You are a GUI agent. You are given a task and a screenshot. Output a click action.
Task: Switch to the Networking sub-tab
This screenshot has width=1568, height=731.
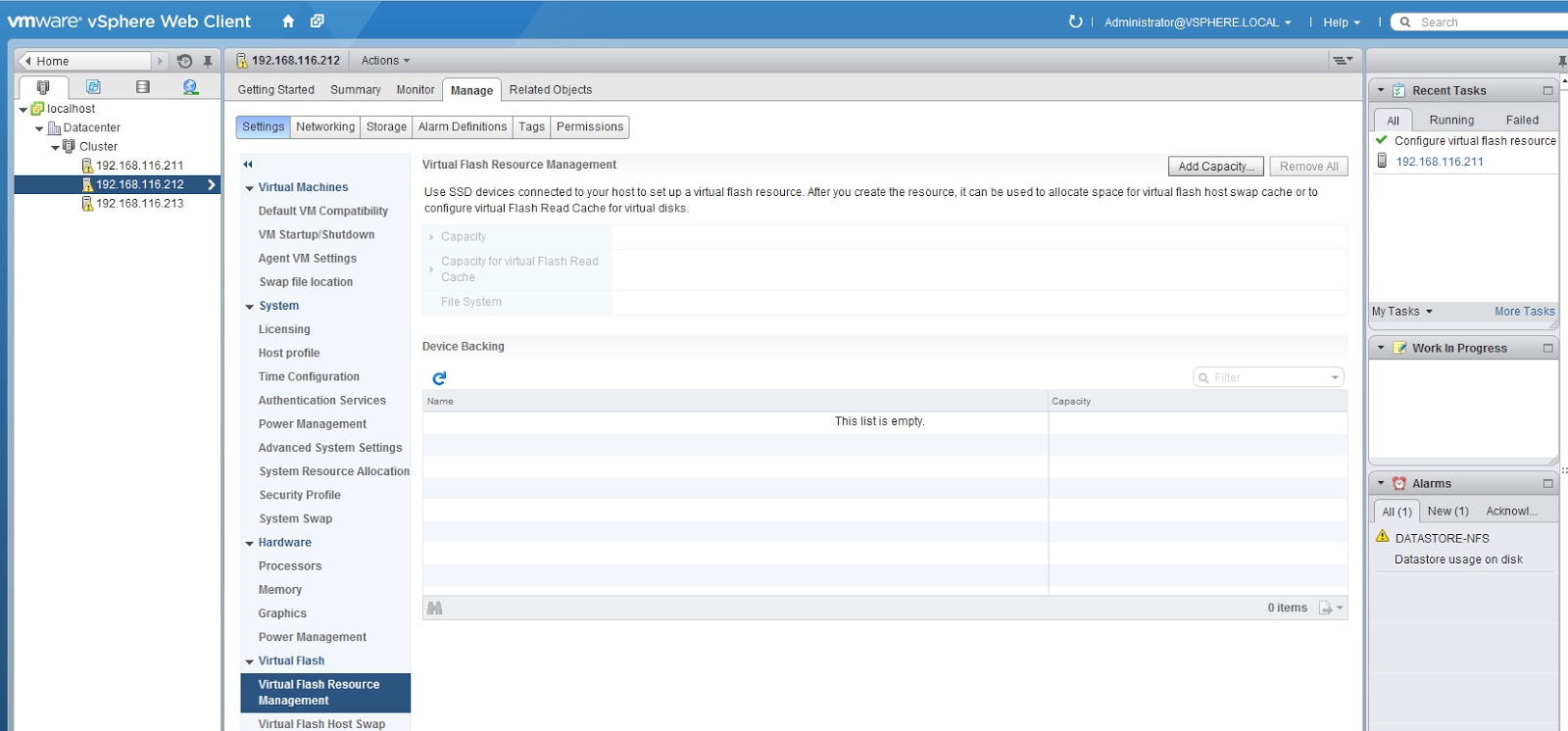click(325, 127)
